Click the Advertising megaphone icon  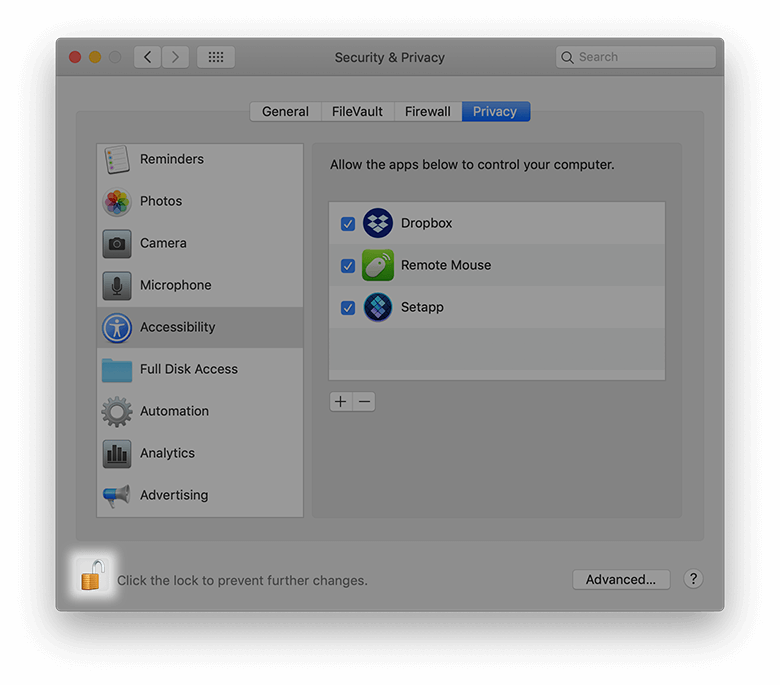(x=117, y=495)
